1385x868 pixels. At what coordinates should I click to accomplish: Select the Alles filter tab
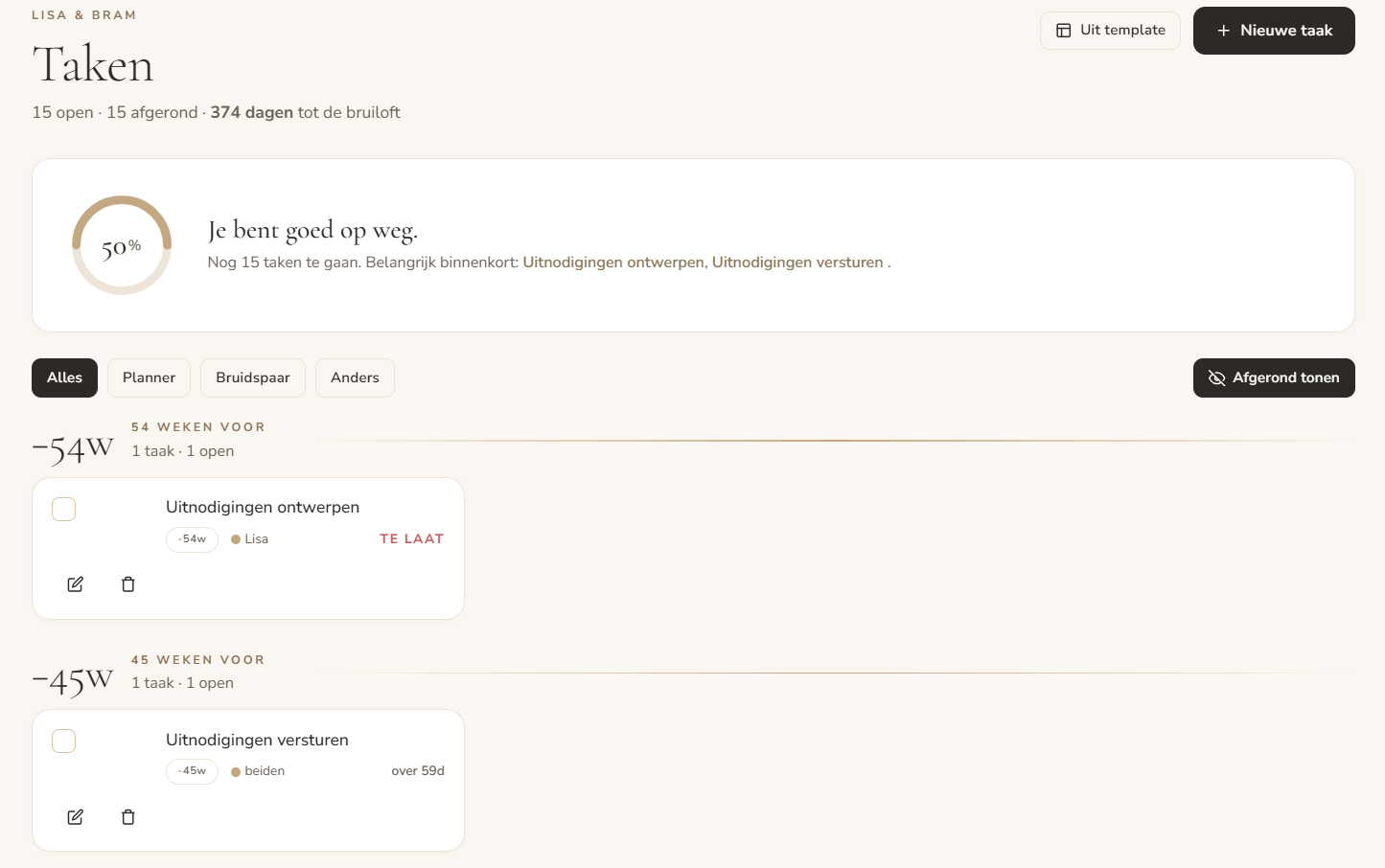click(x=64, y=377)
